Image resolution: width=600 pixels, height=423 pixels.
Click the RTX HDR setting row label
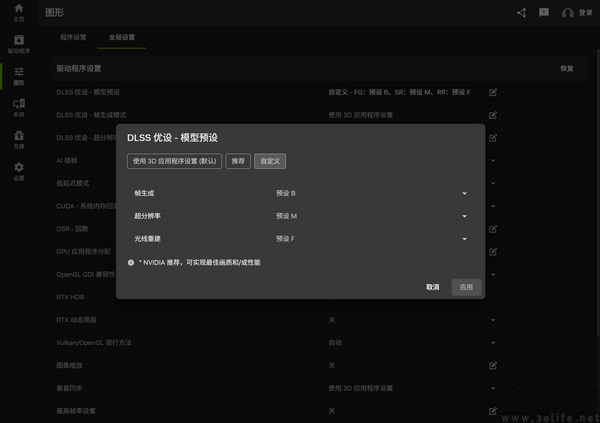point(70,297)
